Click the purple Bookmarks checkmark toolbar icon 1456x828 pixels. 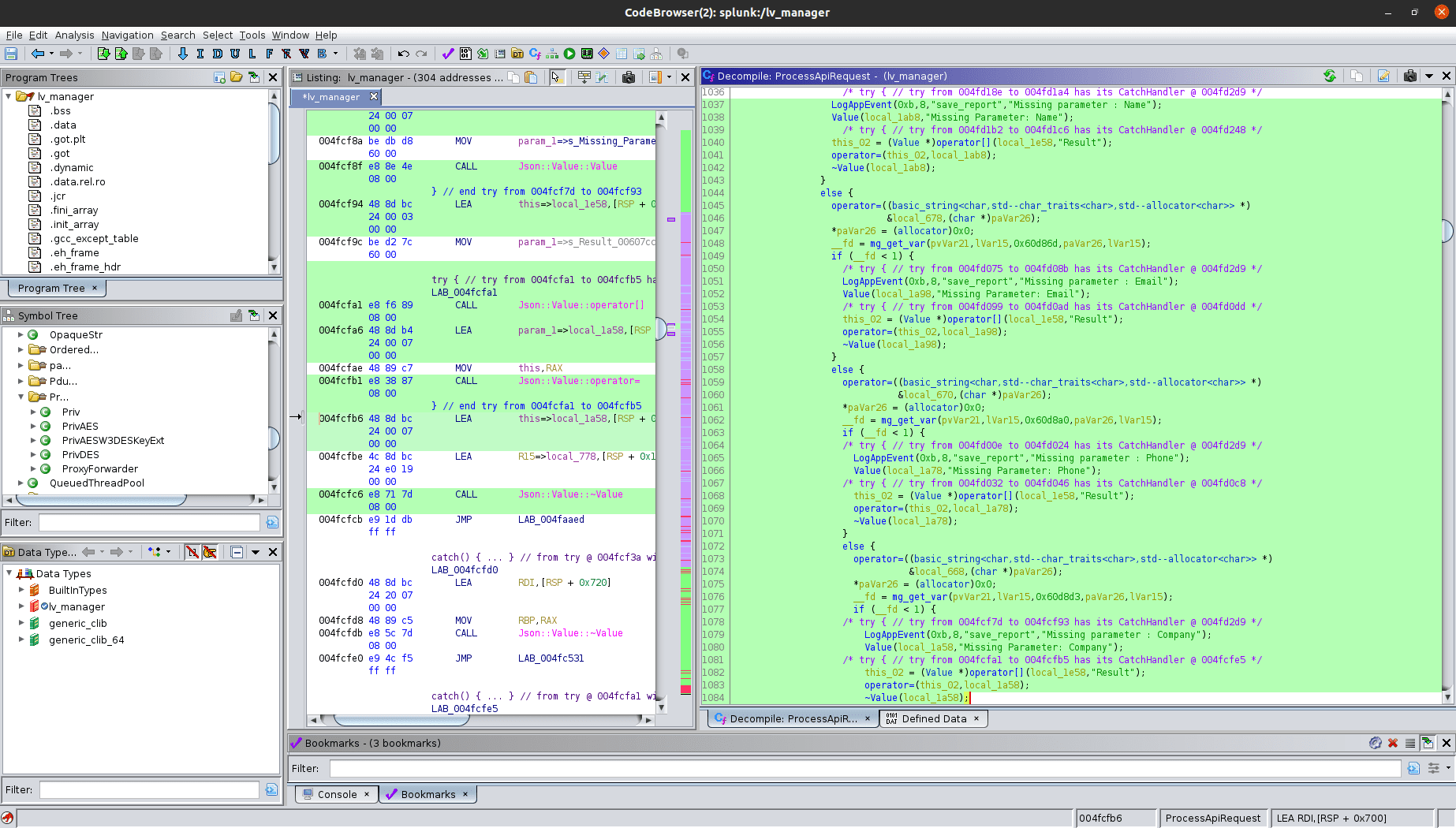tap(447, 54)
